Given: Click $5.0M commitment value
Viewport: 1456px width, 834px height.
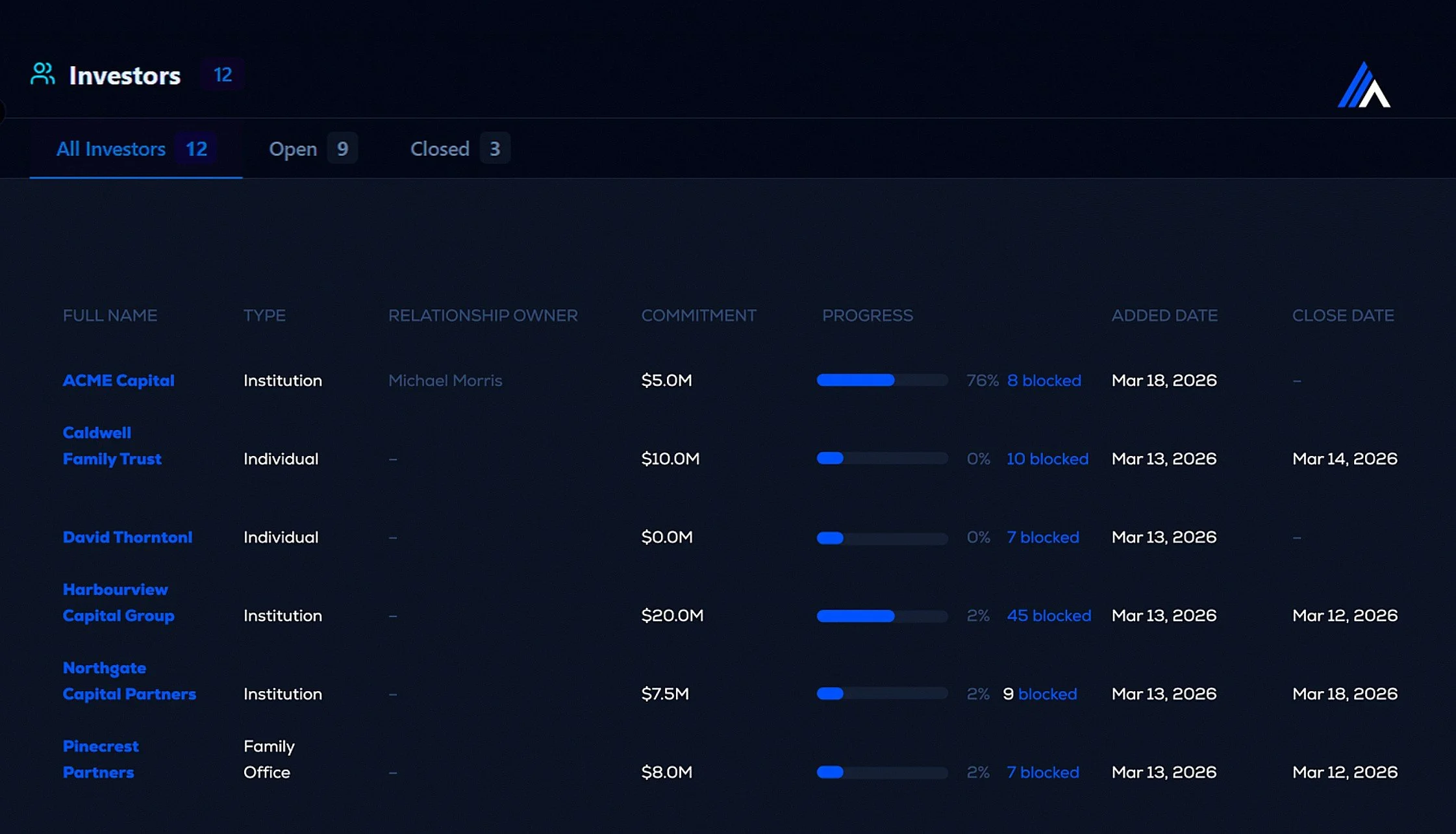Looking at the screenshot, I should (x=666, y=380).
